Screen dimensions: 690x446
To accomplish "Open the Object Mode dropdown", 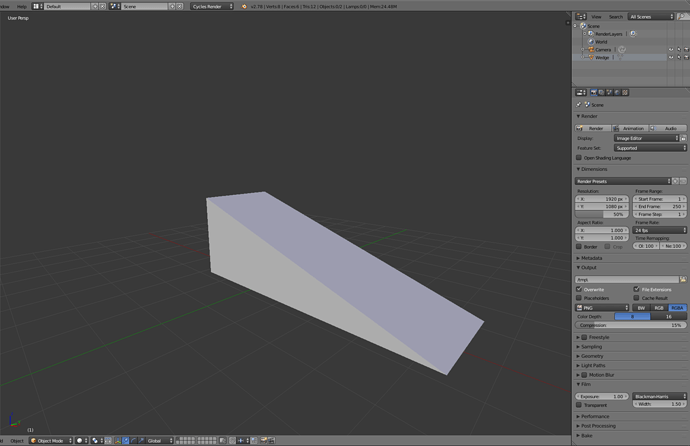I will click(x=51, y=440).
